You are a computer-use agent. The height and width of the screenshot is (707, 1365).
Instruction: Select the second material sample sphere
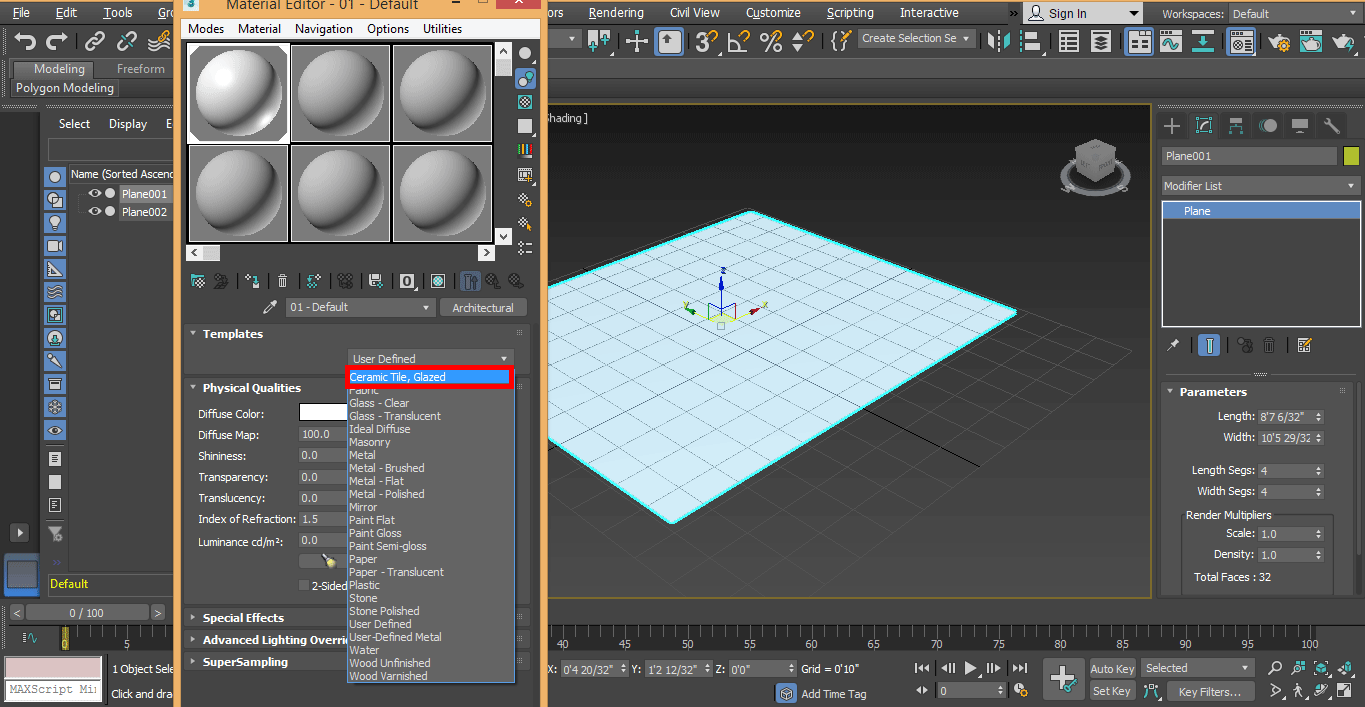click(x=340, y=93)
